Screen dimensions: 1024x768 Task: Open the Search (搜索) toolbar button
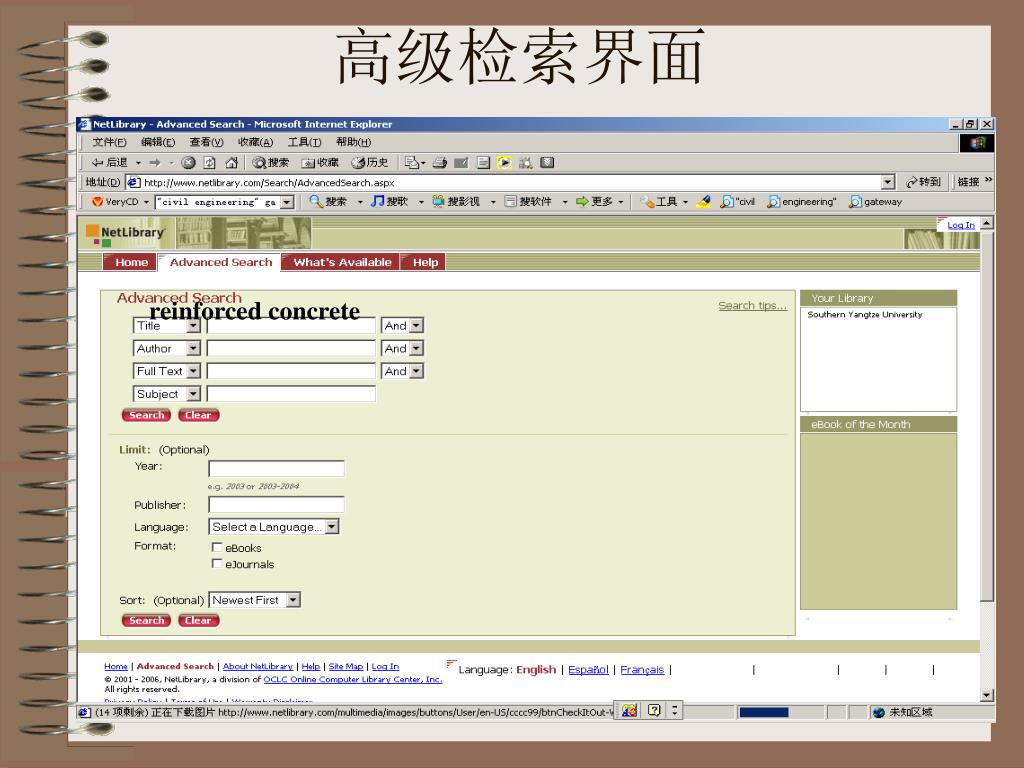point(270,163)
